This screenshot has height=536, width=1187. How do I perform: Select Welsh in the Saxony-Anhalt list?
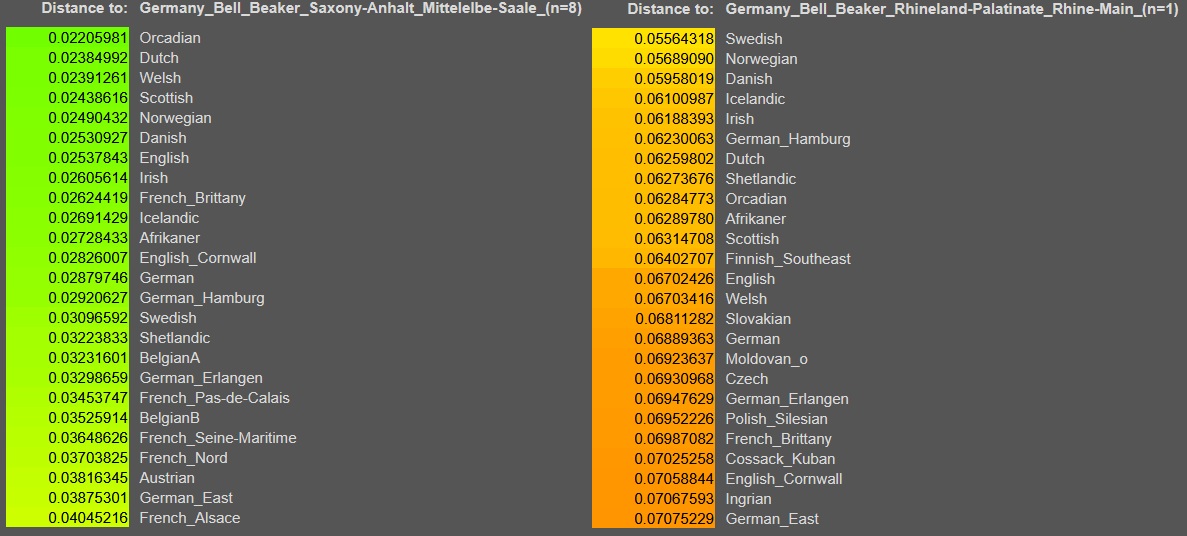pos(160,78)
